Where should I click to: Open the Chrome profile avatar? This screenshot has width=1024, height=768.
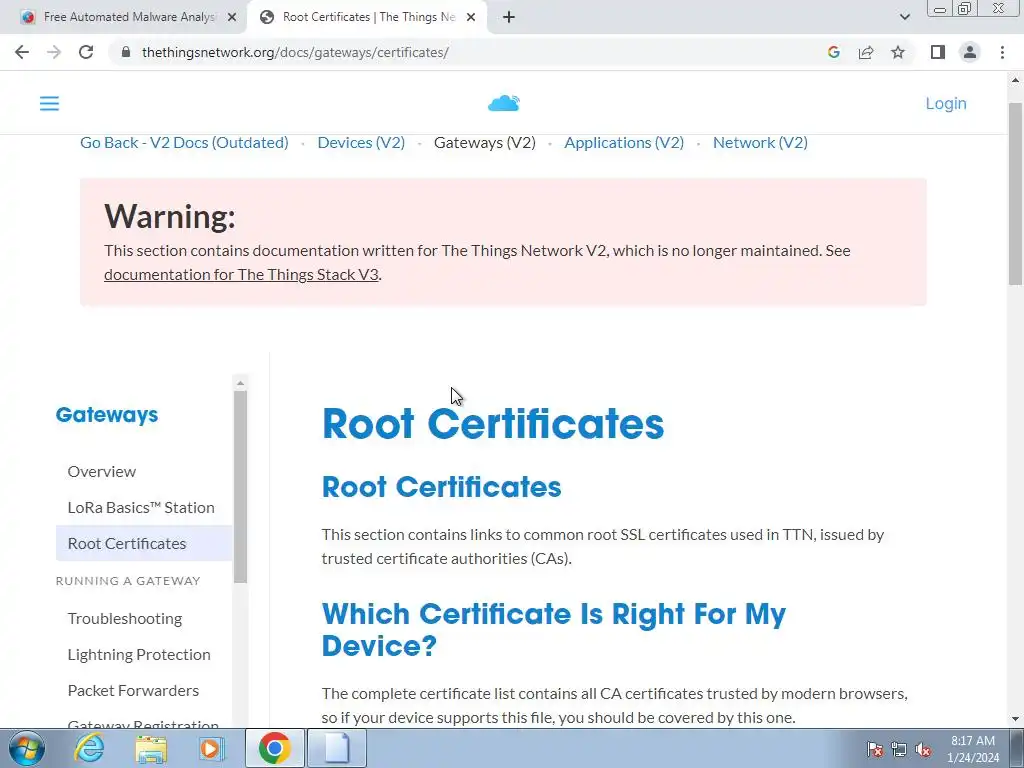970,52
